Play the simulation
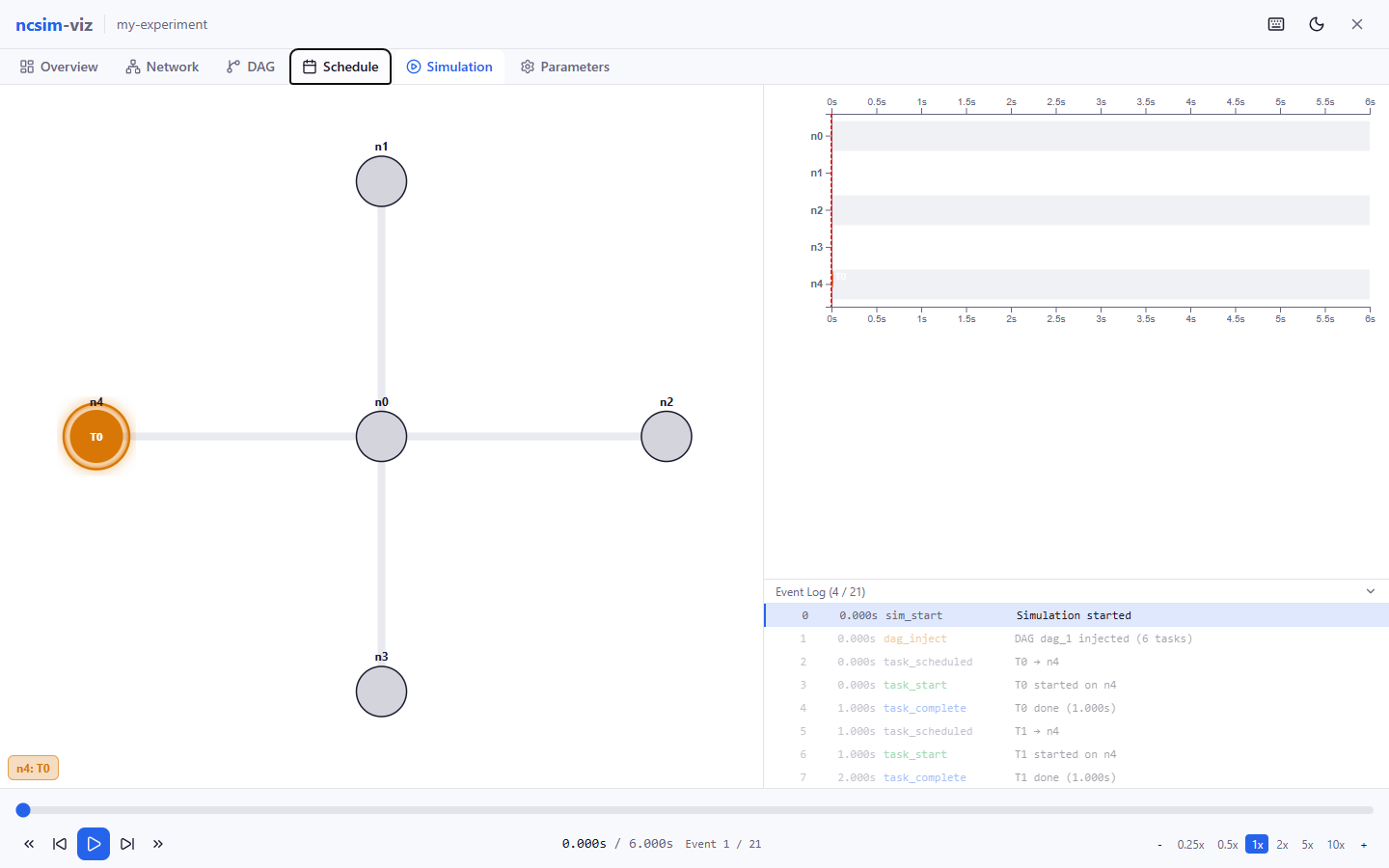 [94, 844]
